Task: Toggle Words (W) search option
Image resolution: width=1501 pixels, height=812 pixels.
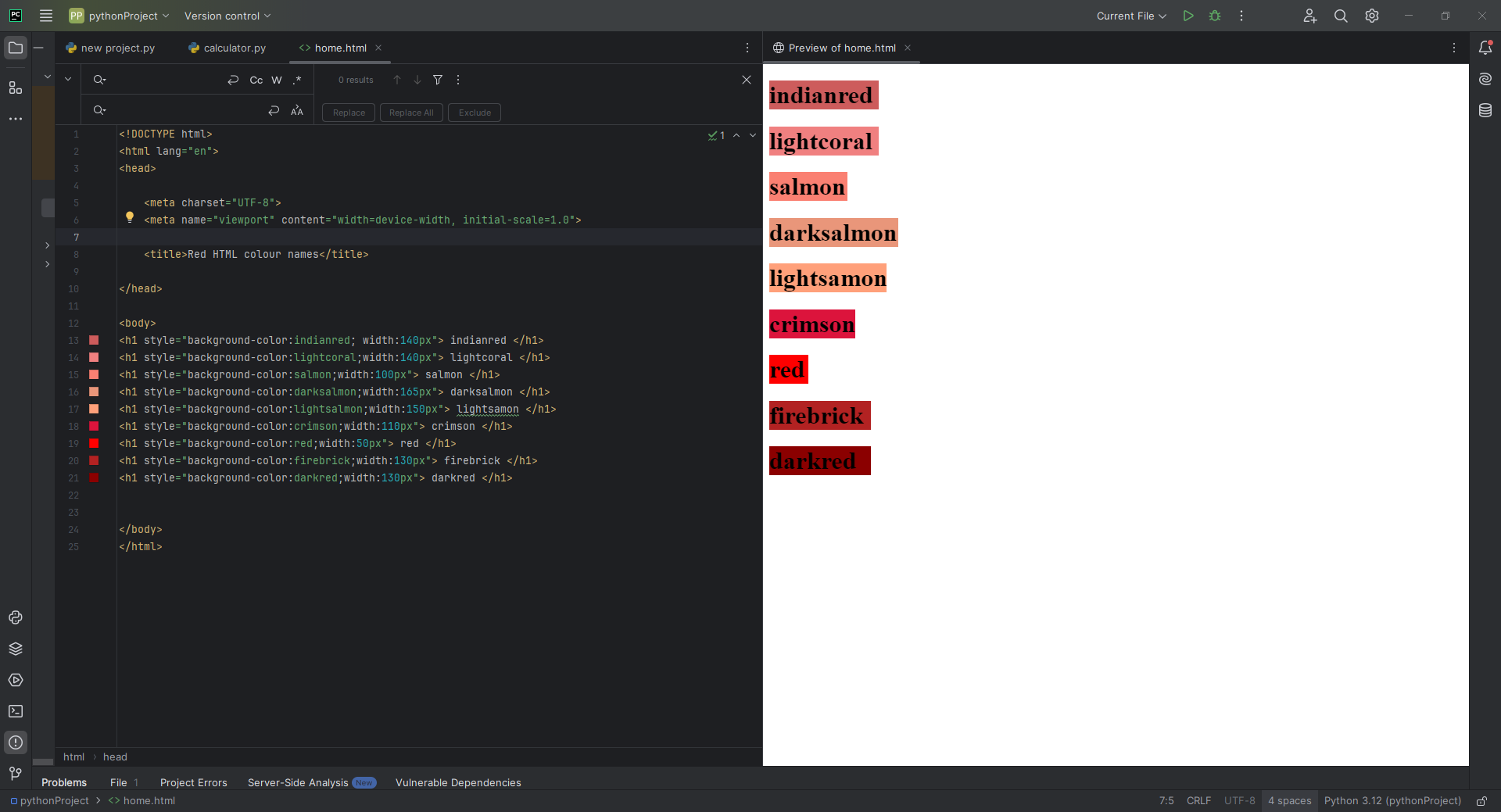Action: click(277, 80)
